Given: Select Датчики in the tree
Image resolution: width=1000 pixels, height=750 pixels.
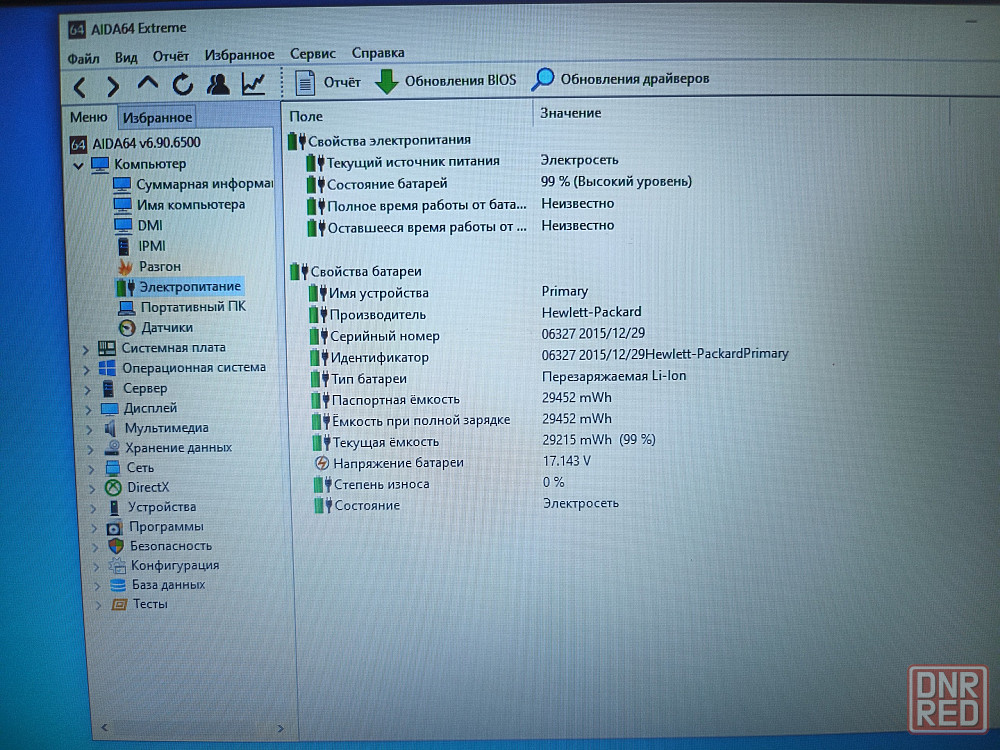Looking at the screenshot, I should coord(166,327).
